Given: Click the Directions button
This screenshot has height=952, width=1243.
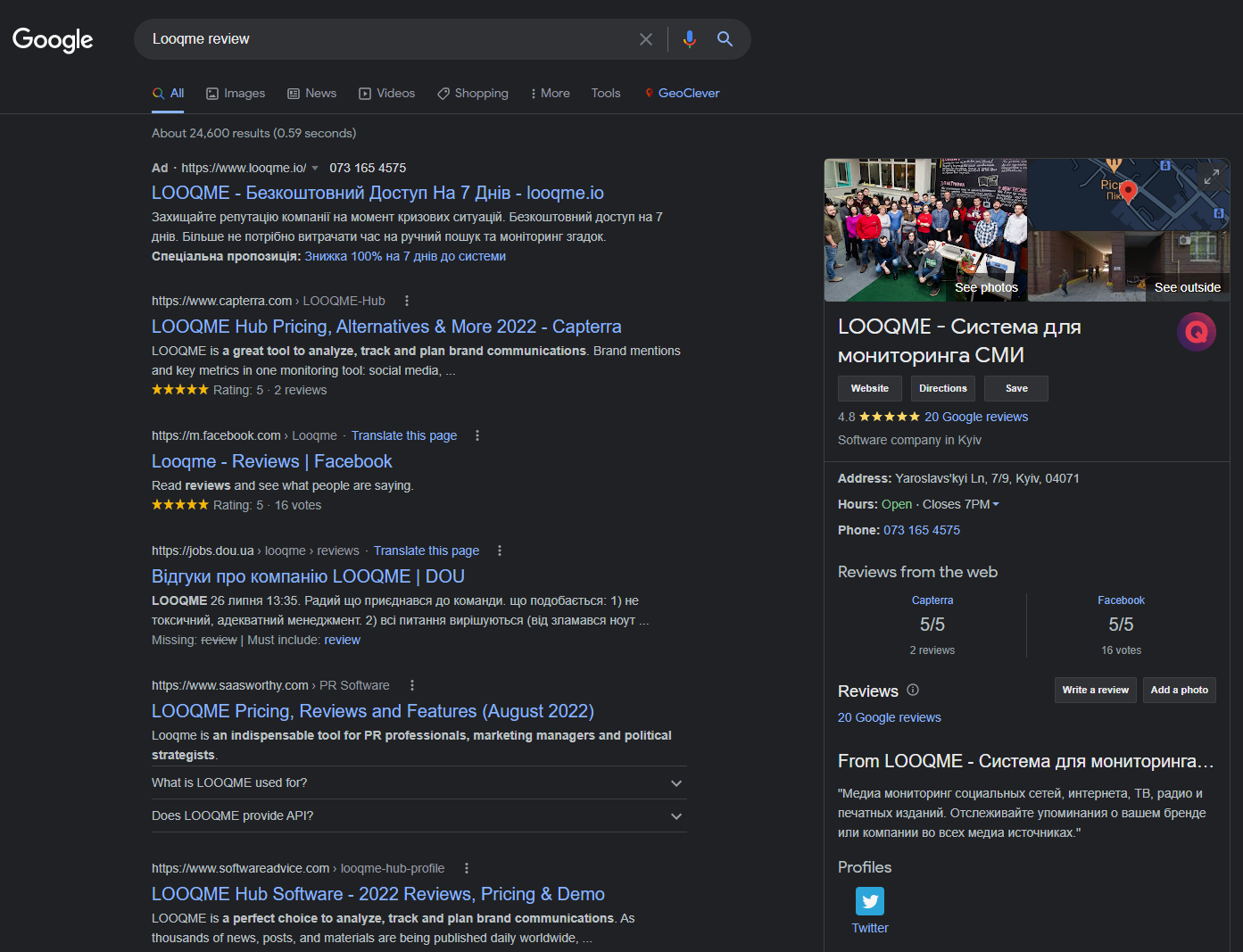Looking at the screenshot, I should coord(943,388).
